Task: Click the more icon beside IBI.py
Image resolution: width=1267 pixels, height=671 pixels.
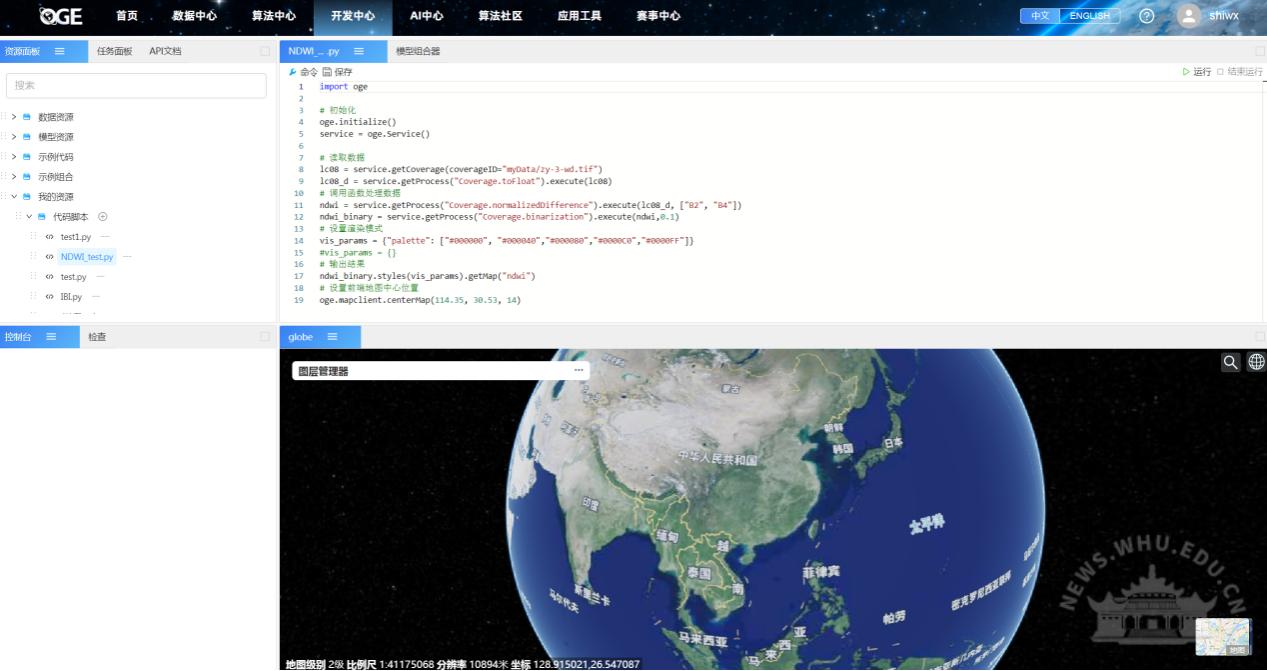Action: 96,297
